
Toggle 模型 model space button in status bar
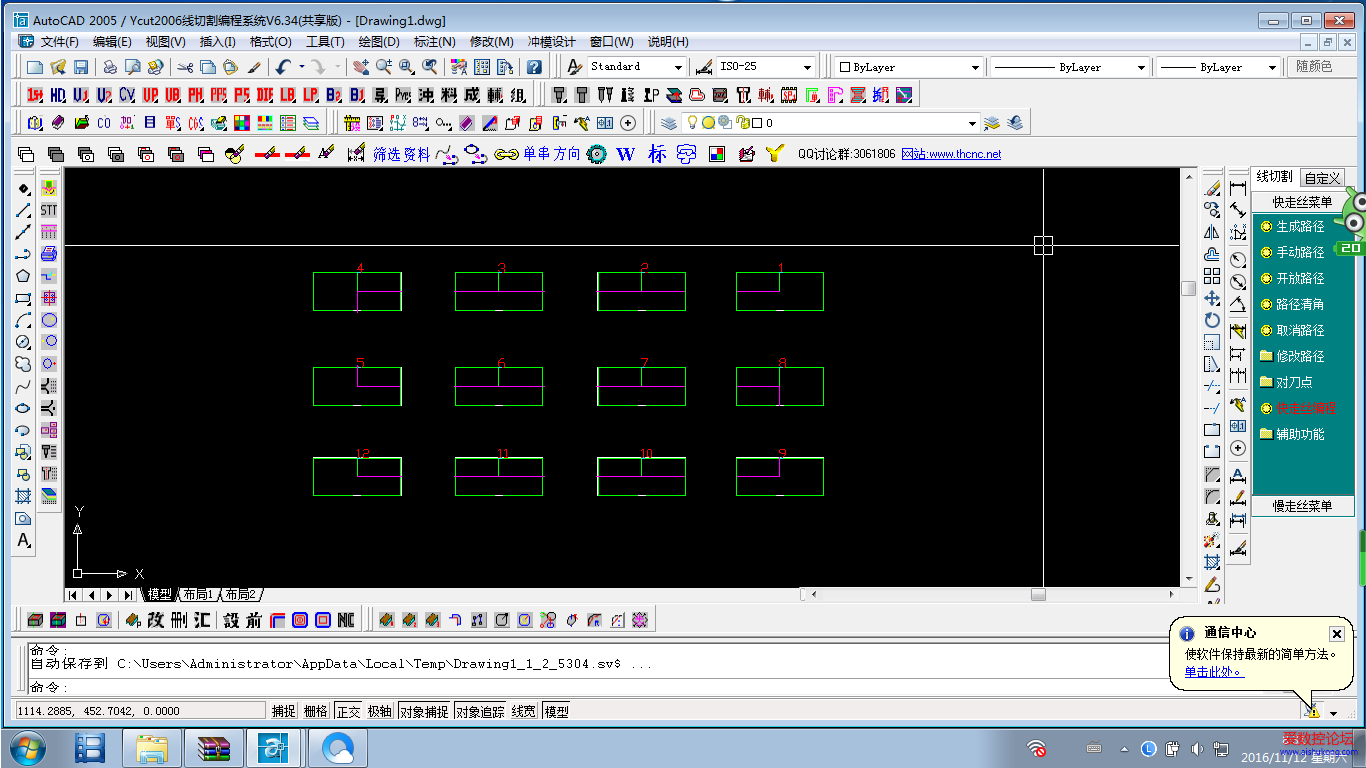pyautogui.click(x=556, y=711)
